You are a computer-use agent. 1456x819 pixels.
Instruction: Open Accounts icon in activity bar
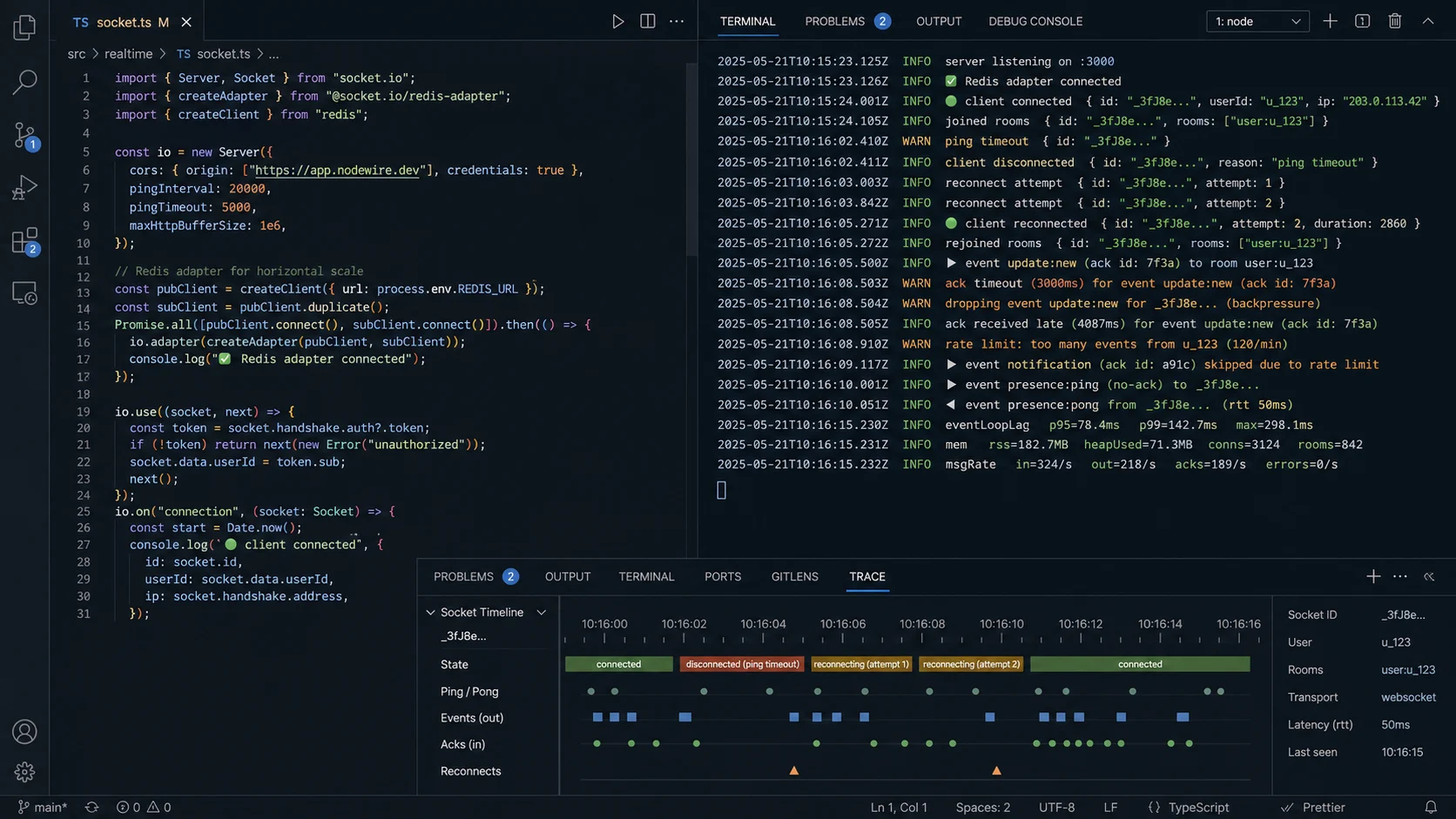[x=24, y=732]
